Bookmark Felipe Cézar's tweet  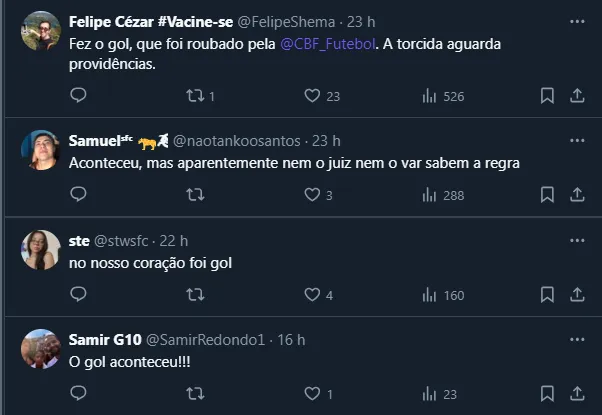click(x=547, y=96)
